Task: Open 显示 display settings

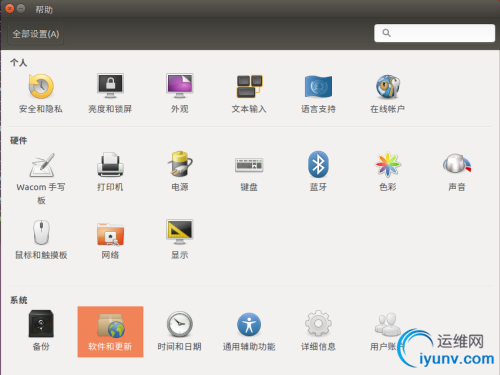Action: coord(180,240)
